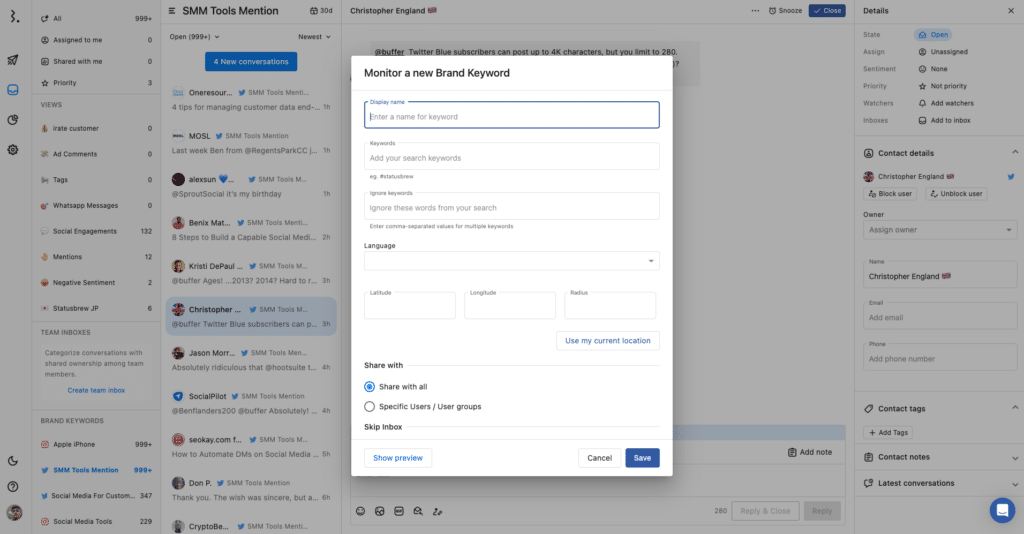Click Add to inbox option
1024x534 pixels.
944,120
